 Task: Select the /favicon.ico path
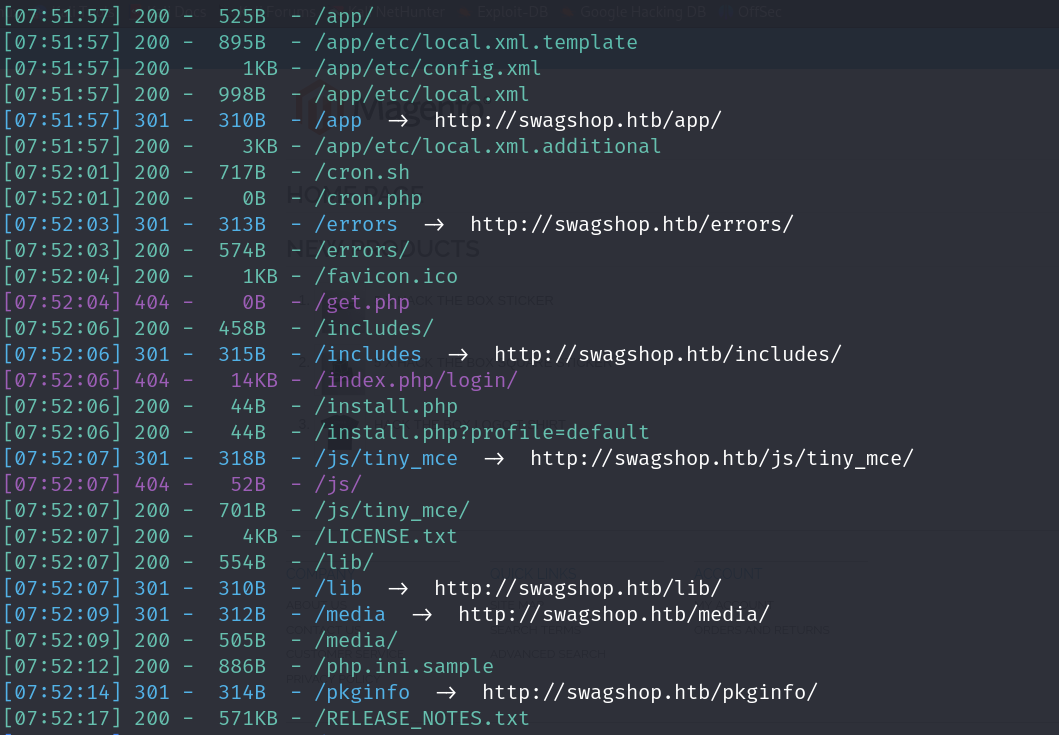click(385, 276)
